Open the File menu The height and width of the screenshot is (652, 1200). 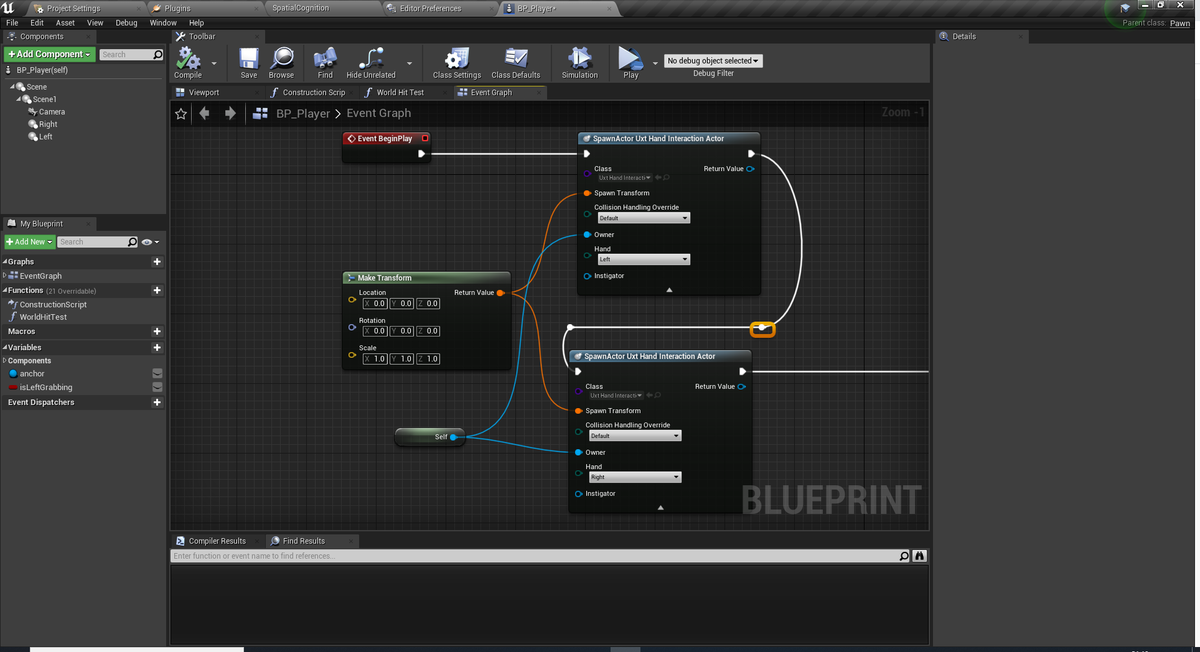point(12,22)
